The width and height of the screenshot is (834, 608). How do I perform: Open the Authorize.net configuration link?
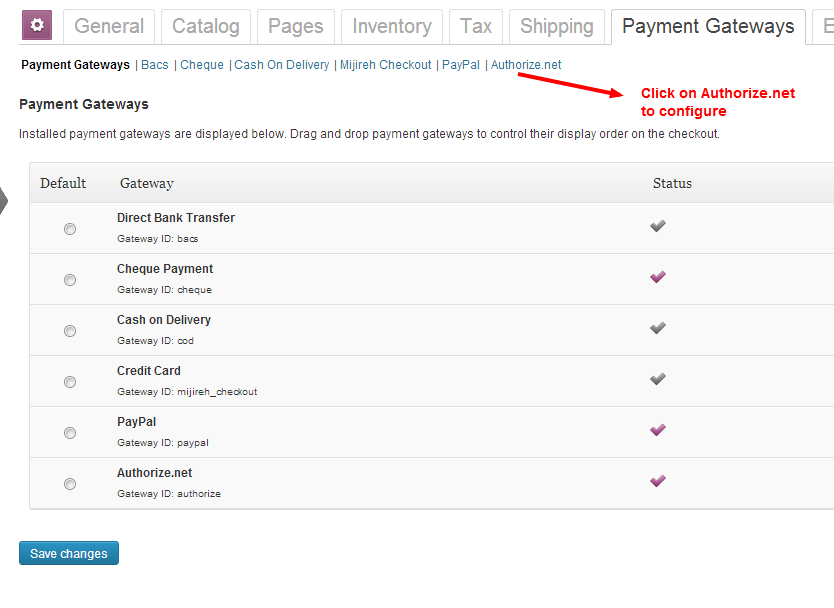[x=526, y=65]
